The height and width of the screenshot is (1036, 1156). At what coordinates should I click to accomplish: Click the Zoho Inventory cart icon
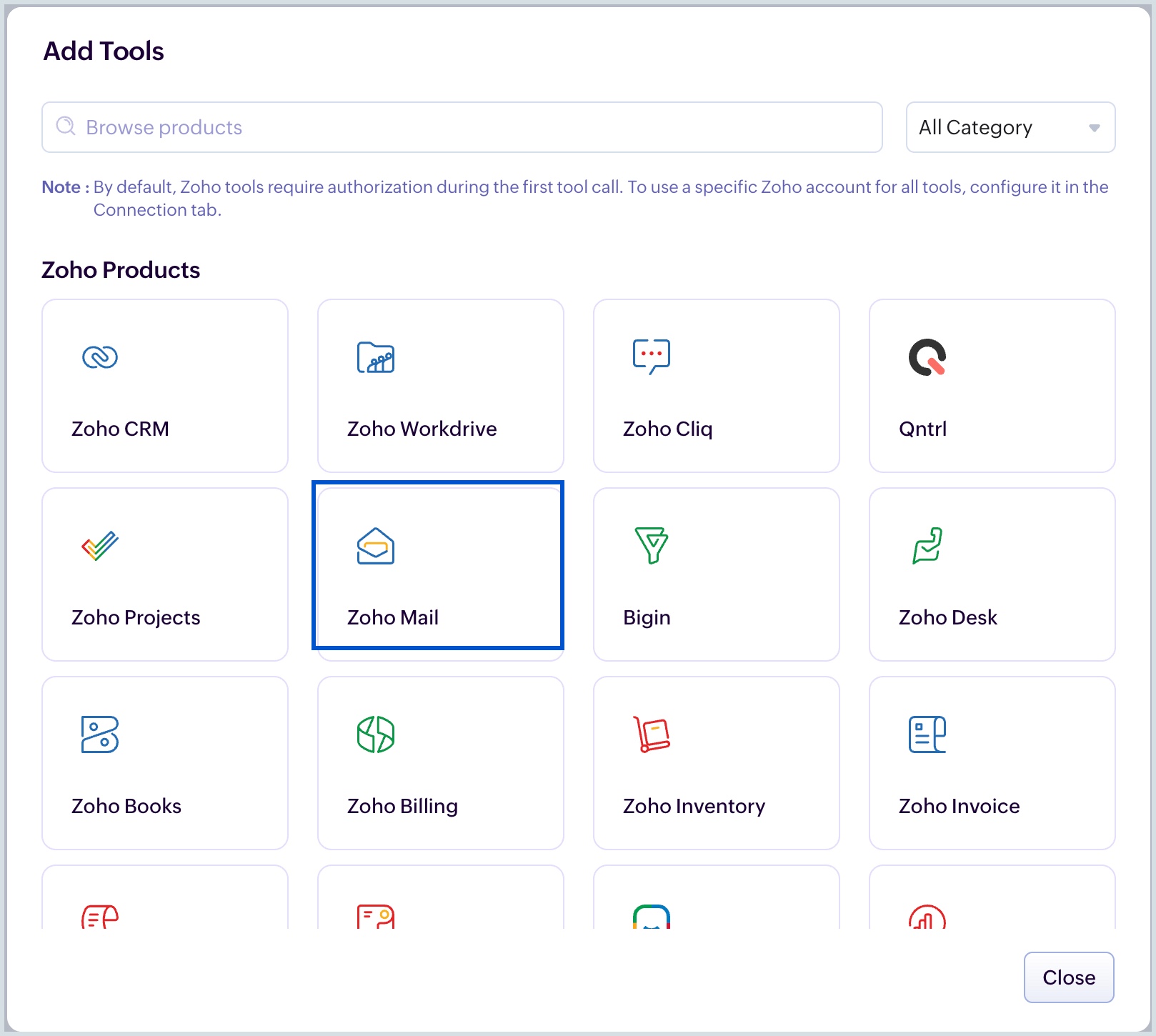click(652, 734)
